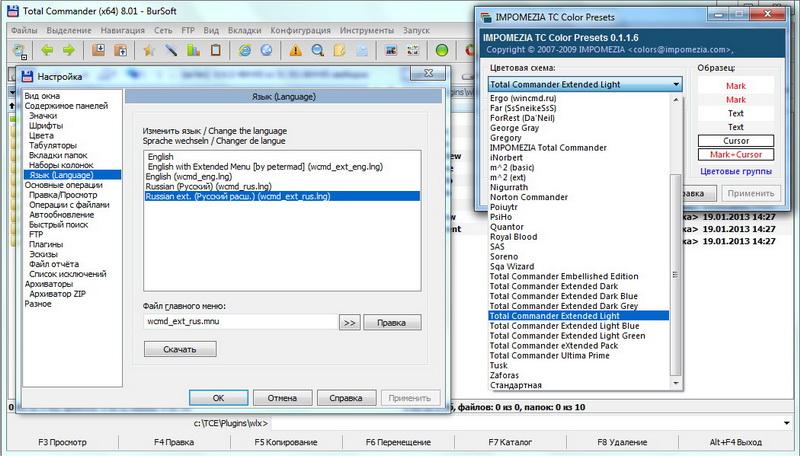
Task: Click the Скачать button
Action: (x=180, y=349)
